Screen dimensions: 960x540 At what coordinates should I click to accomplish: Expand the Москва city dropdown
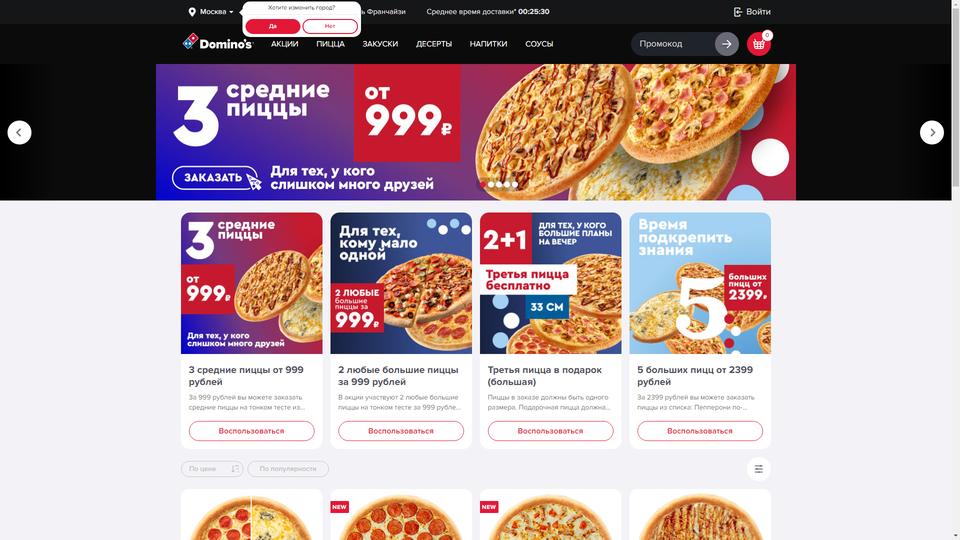[x=216, y=12]
